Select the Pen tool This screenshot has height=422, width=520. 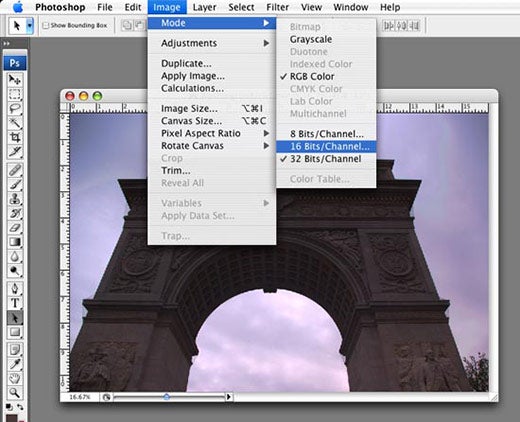(x=15, y=289)
